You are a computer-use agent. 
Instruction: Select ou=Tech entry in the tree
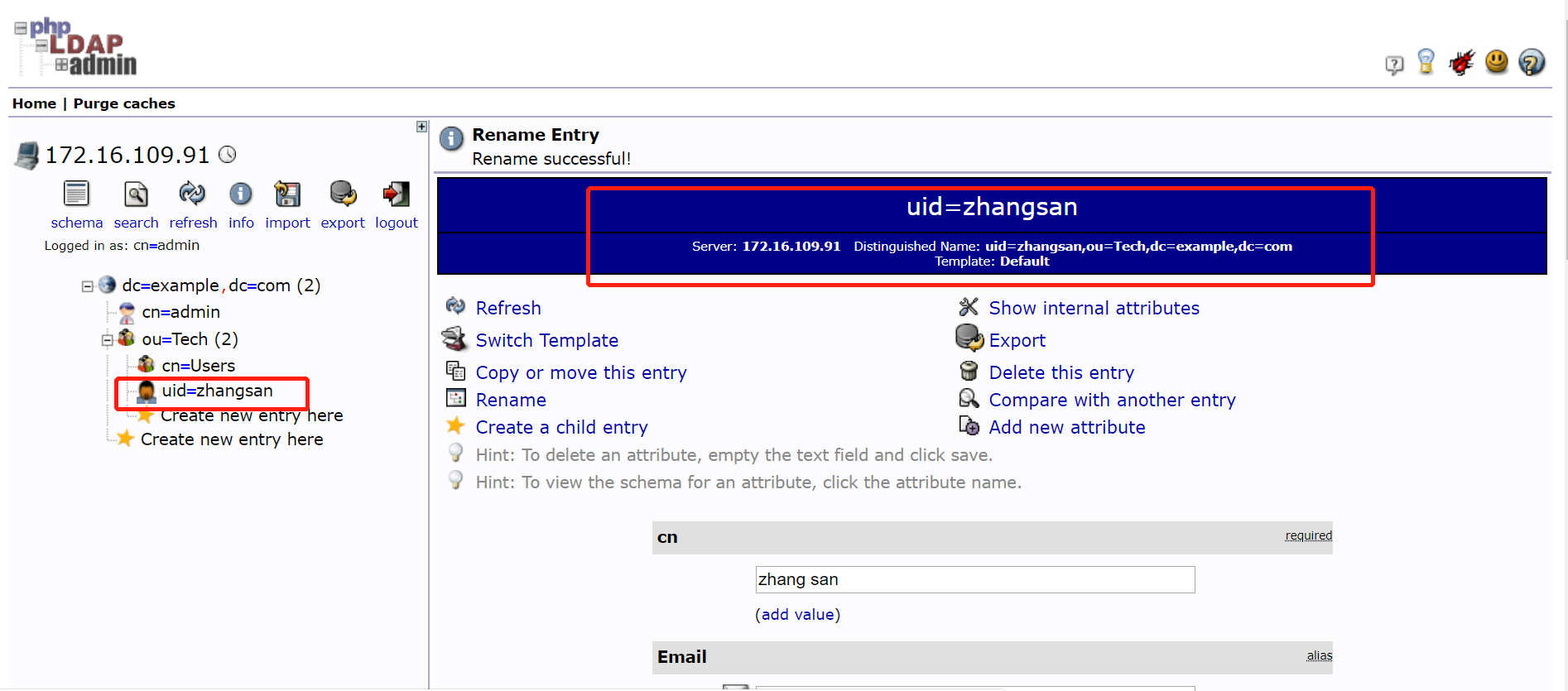tap(190, 339)
